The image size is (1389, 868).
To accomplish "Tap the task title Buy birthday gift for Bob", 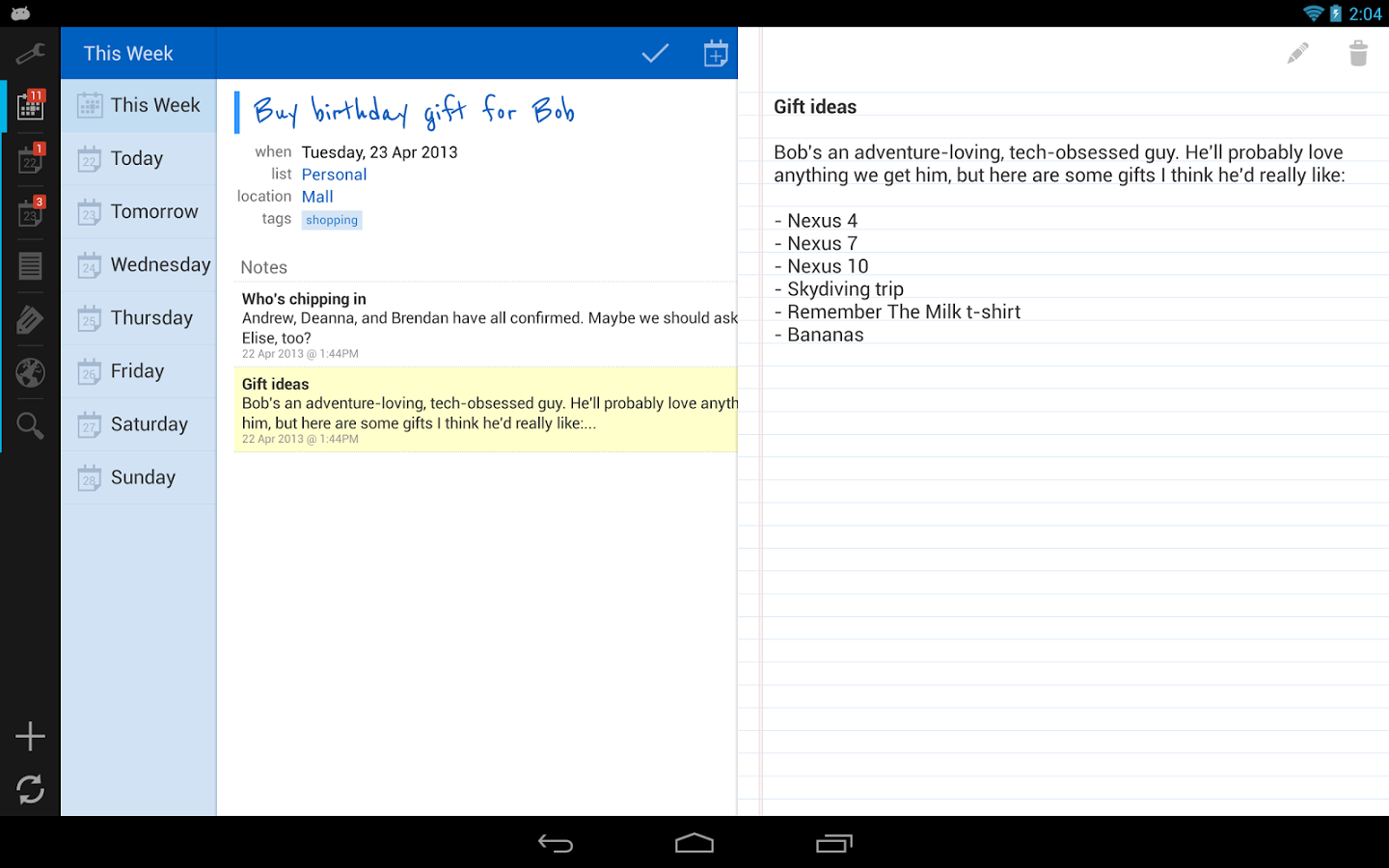I will click(x=413, y=112).
